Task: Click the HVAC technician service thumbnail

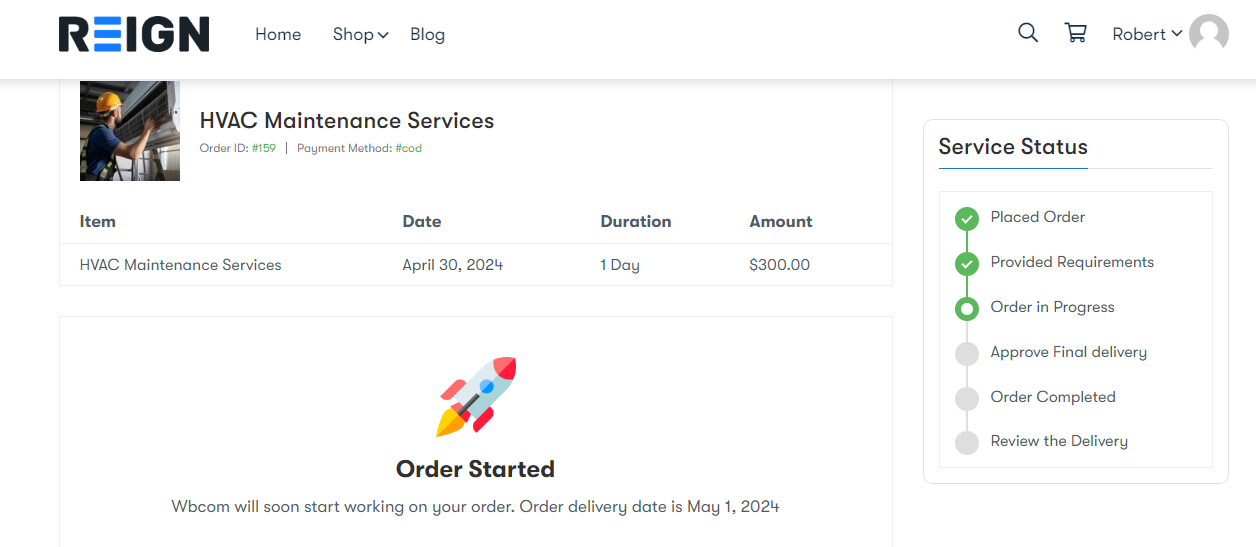Action: (x=130, y=131)
